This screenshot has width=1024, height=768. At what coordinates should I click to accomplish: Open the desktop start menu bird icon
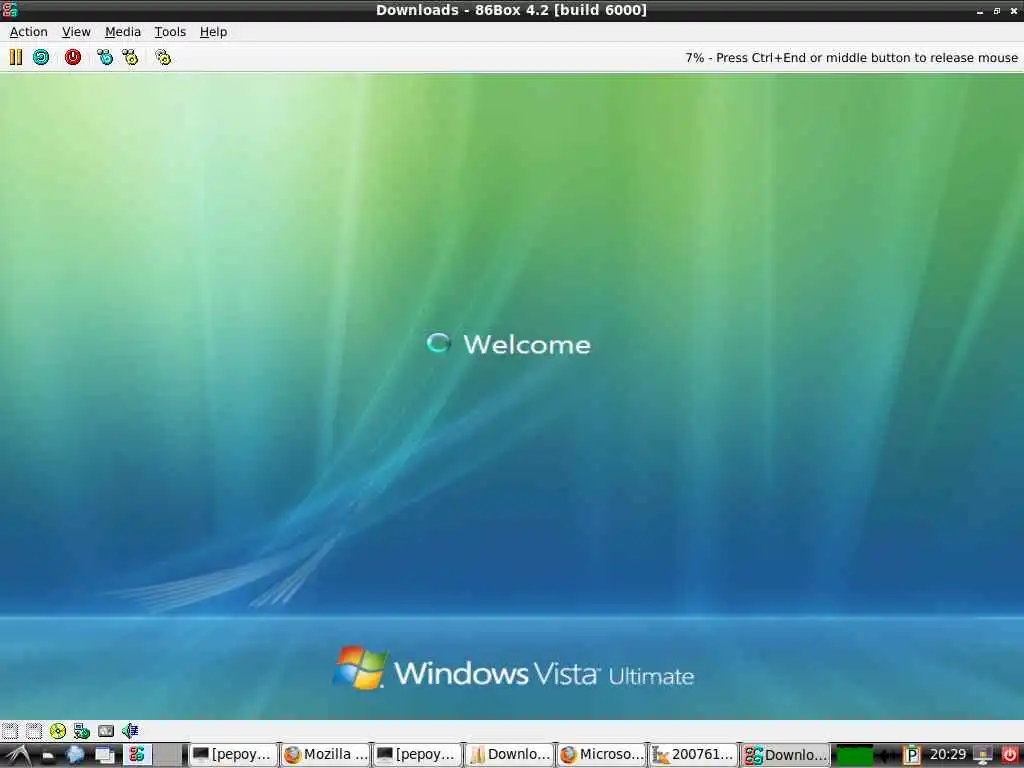(x=18, y=755)
